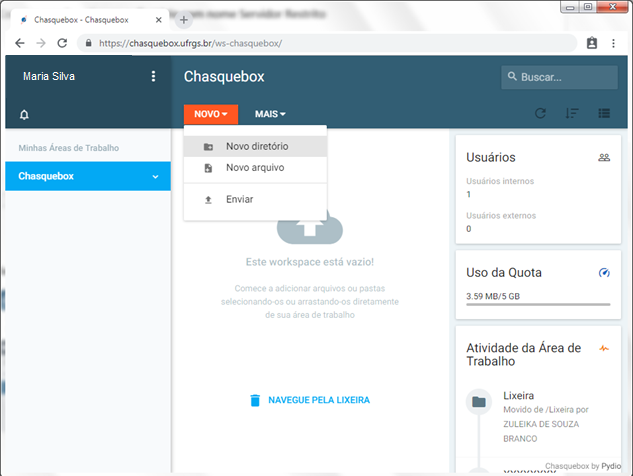Click the new folder icon in dropdown
Viewport: 633px width, 476px height.
point(208,147)
